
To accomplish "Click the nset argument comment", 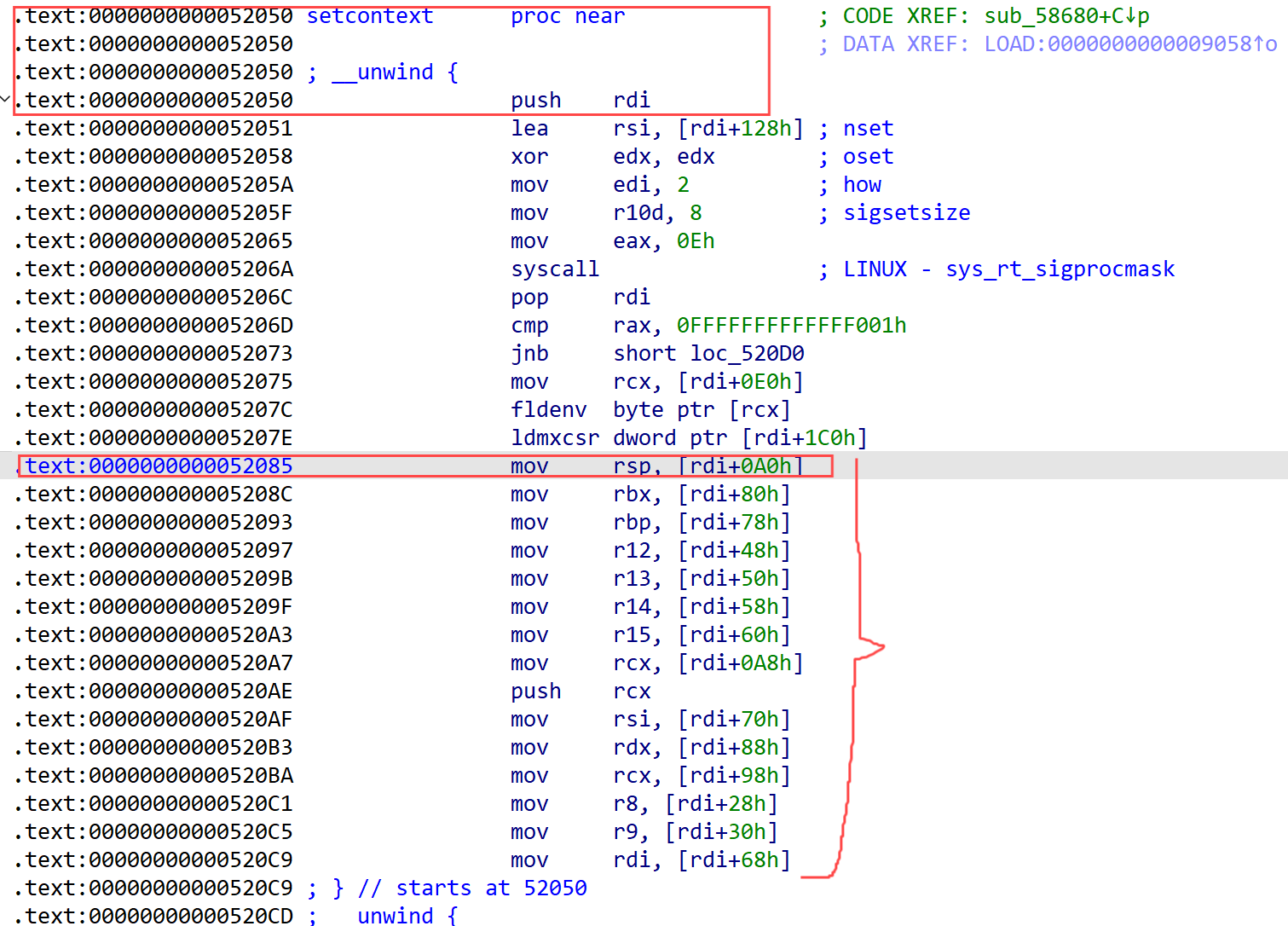I will click(x=868, y=129).
